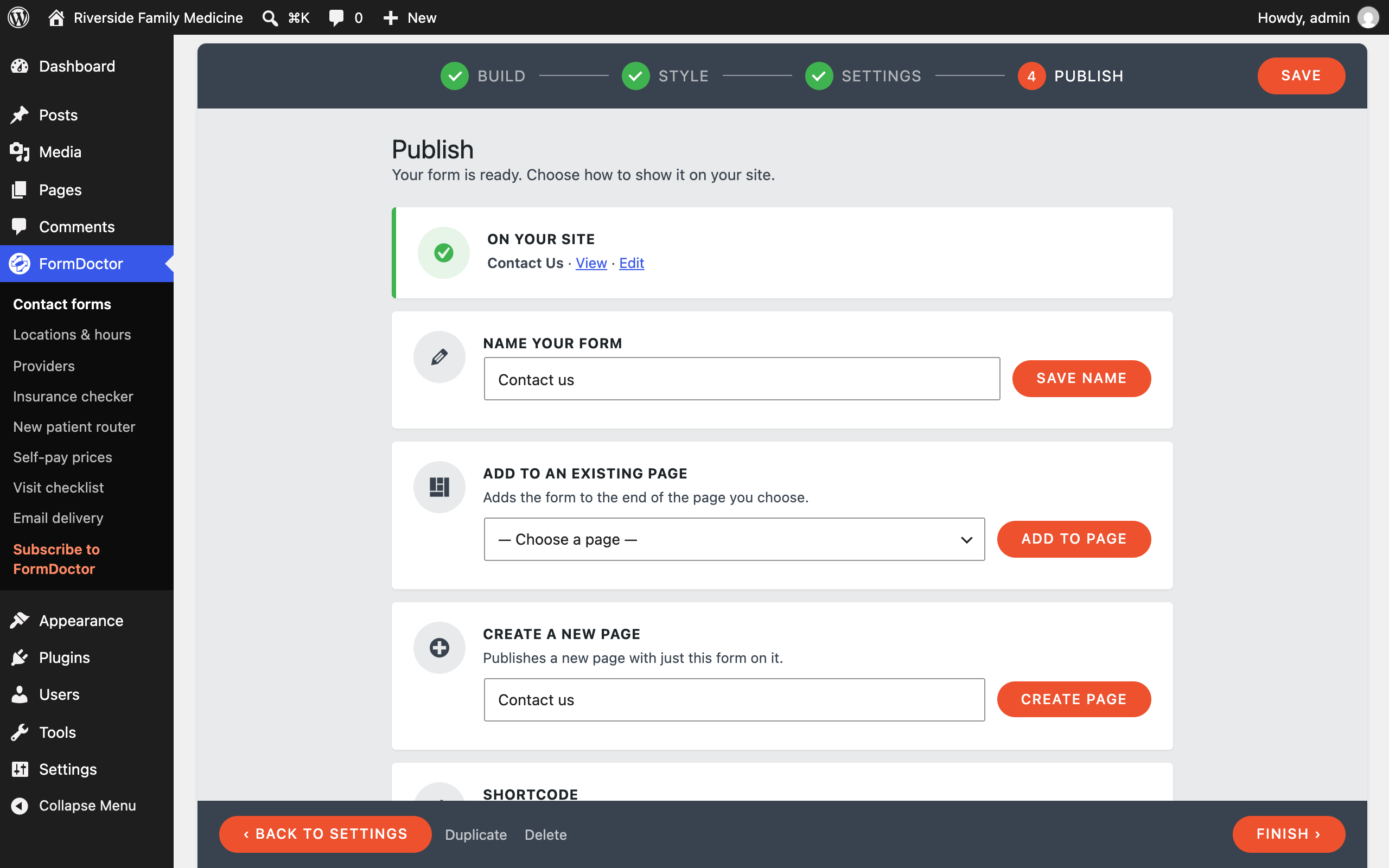Image resolution: width=1389 pixels, height=868 pixels.
Task: Click the Tools wrench icon
Action: 20,732
